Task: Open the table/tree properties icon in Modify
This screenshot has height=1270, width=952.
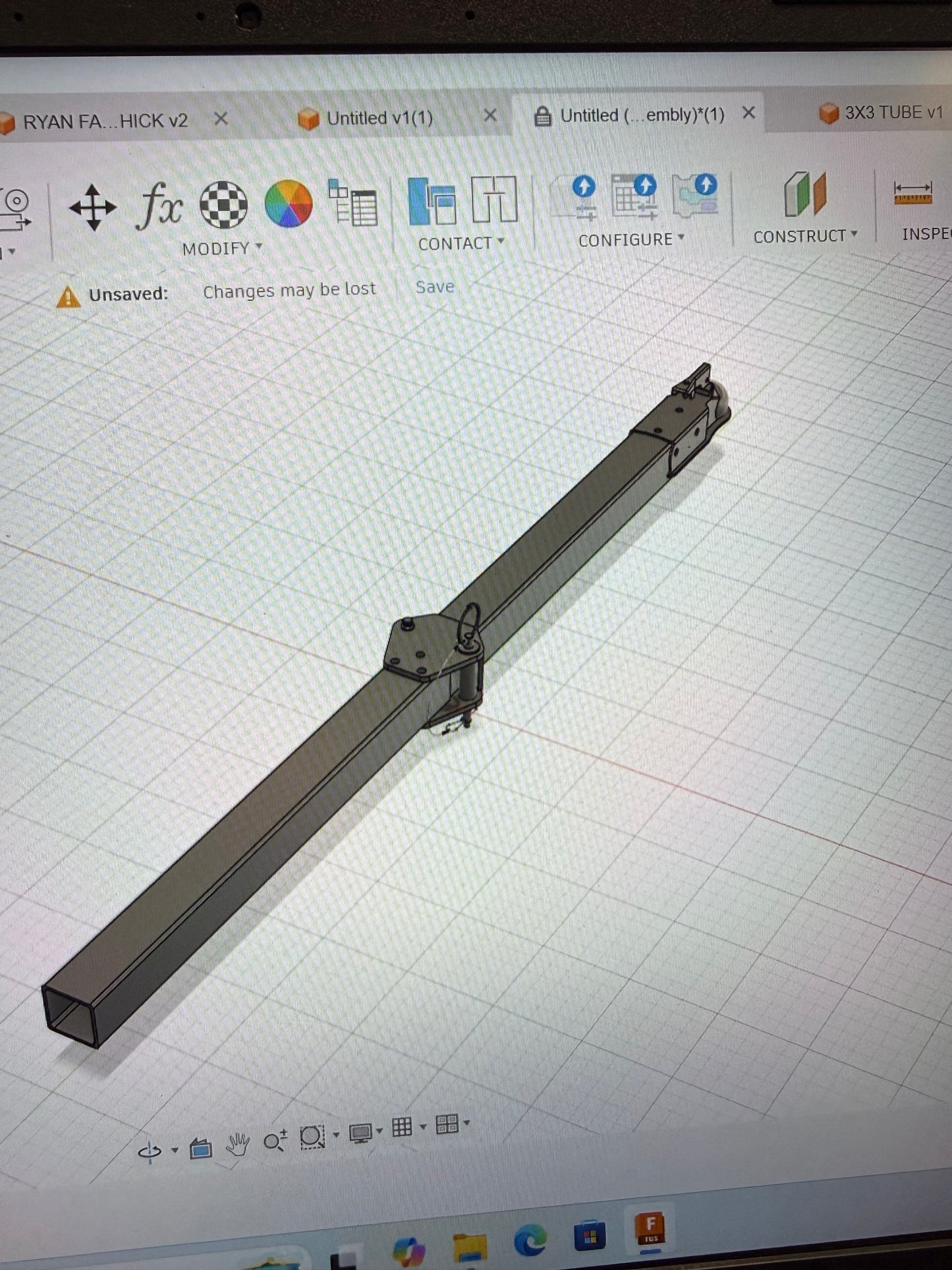Action: (352, 202)
